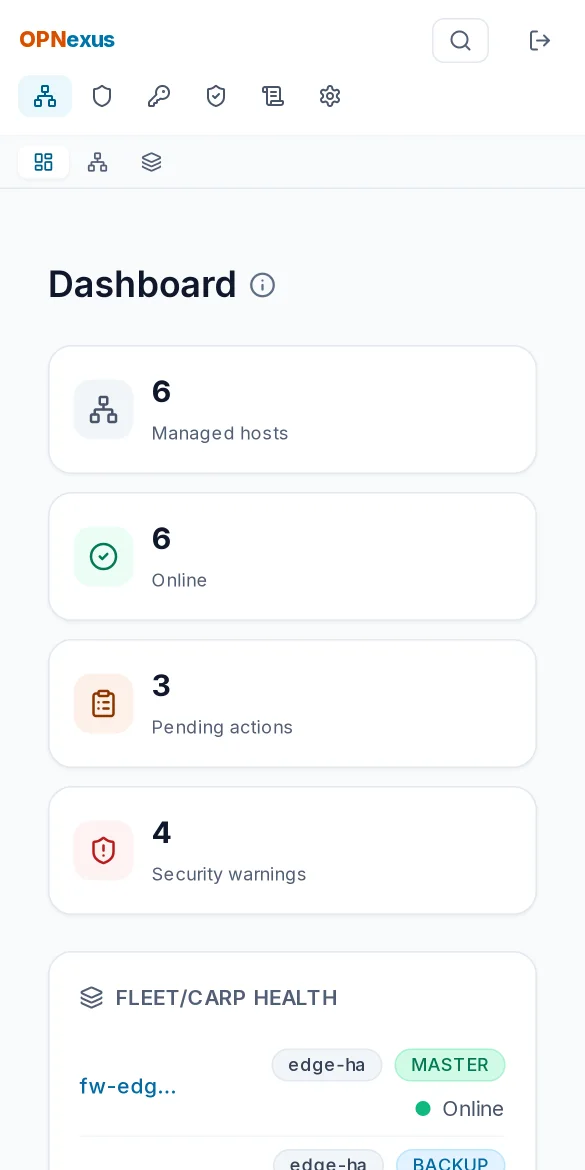Open the scroll logs nav icon
Screen dimensions: 585x1170
(x=273, y=96)
